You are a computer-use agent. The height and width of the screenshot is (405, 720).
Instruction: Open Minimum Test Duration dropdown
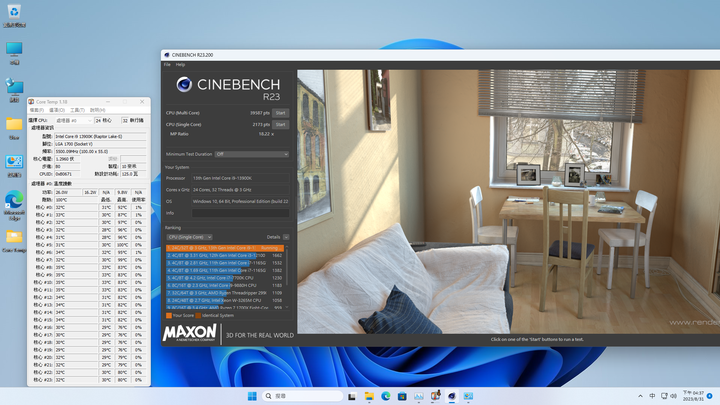click(x=252, y=154)
